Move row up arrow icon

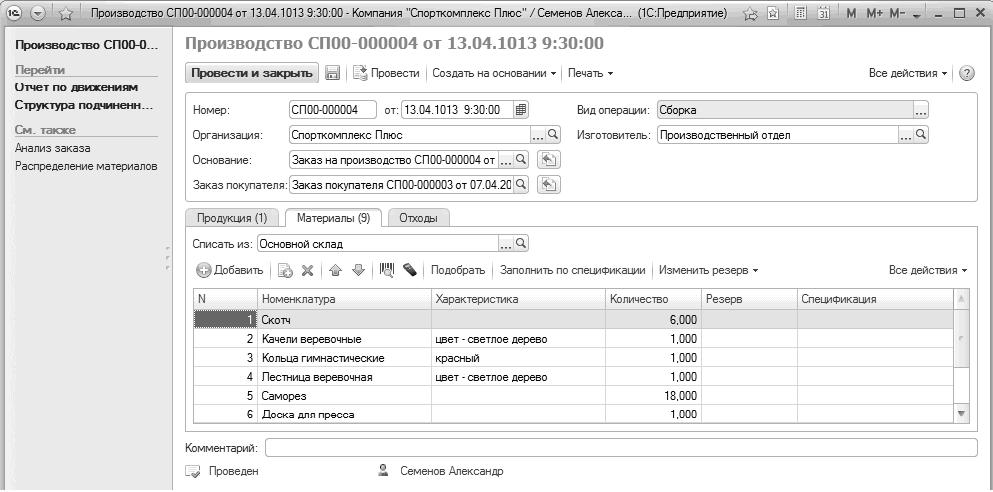pyautogui.click(x=336, y=270)
